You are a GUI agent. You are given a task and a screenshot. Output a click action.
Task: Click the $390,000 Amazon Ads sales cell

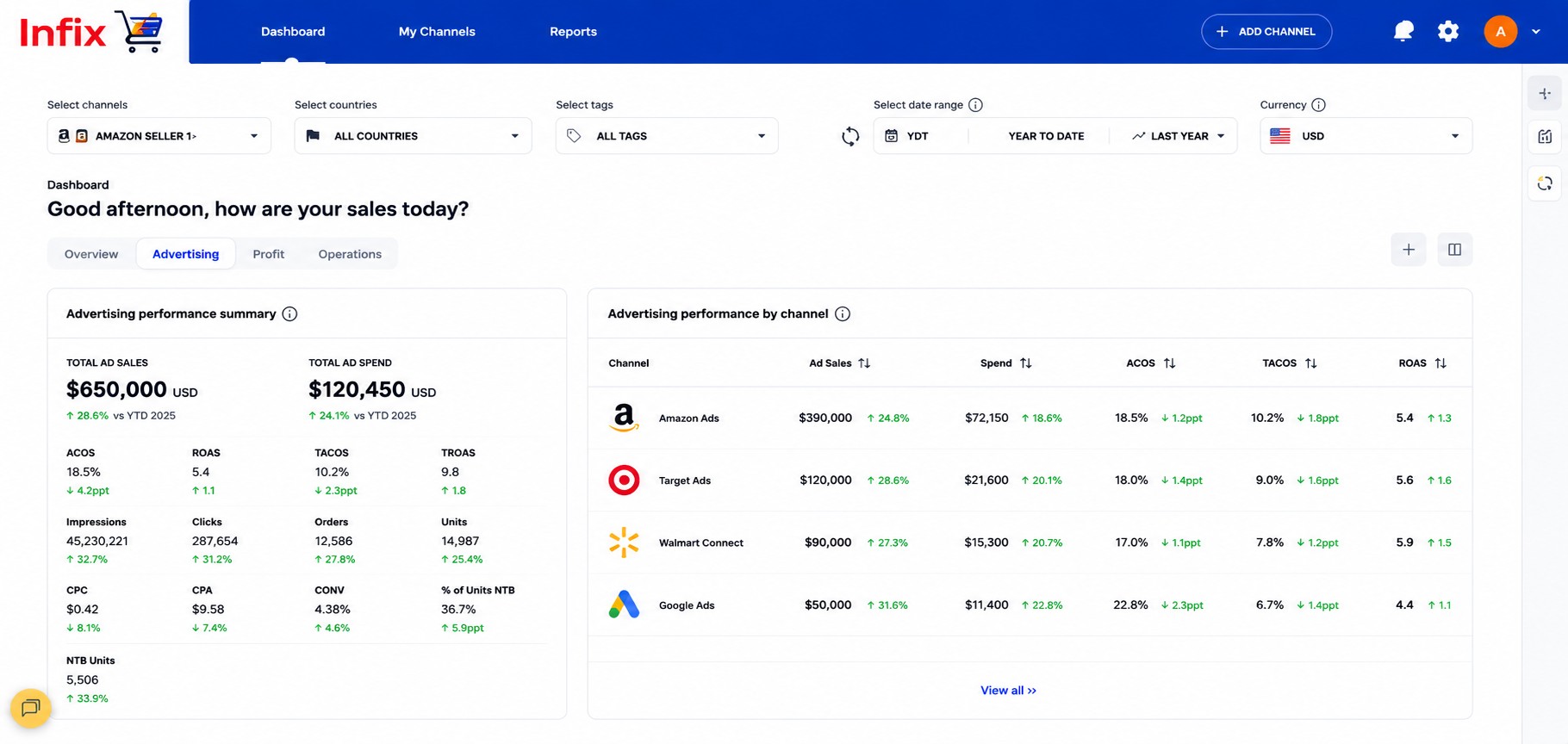coord(825,418)
